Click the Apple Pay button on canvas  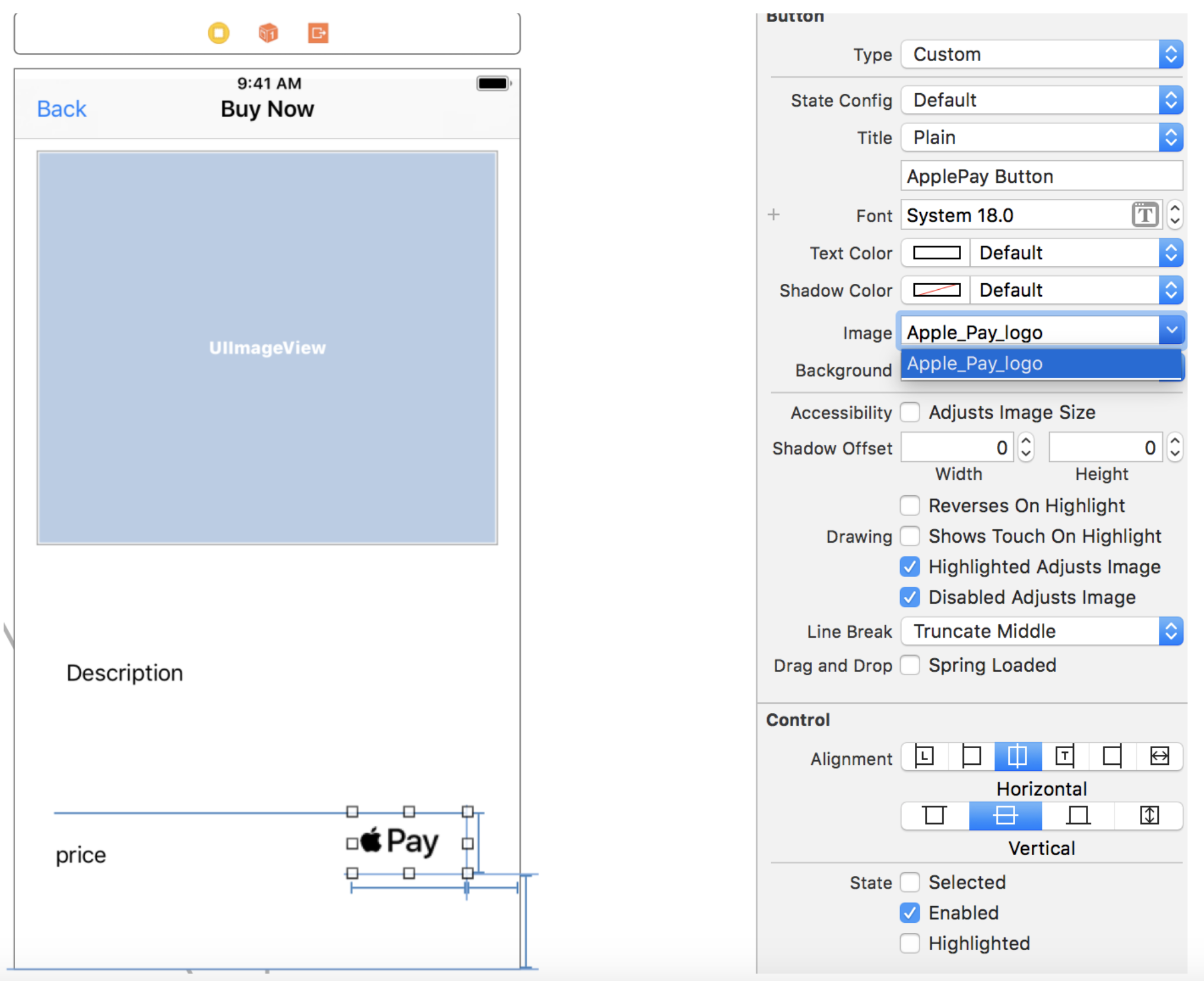[x=409, y=843]
